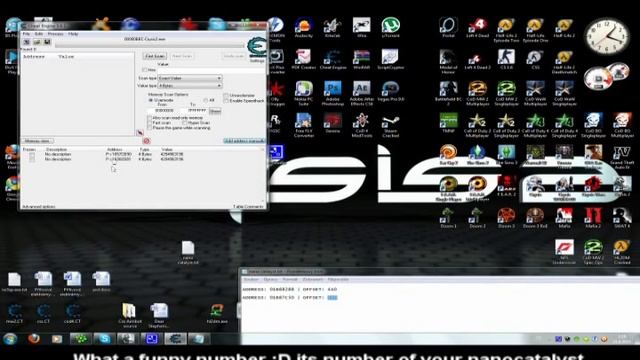Open TMNF desktop shortcut
640x360 pixels.
(448, 124)
